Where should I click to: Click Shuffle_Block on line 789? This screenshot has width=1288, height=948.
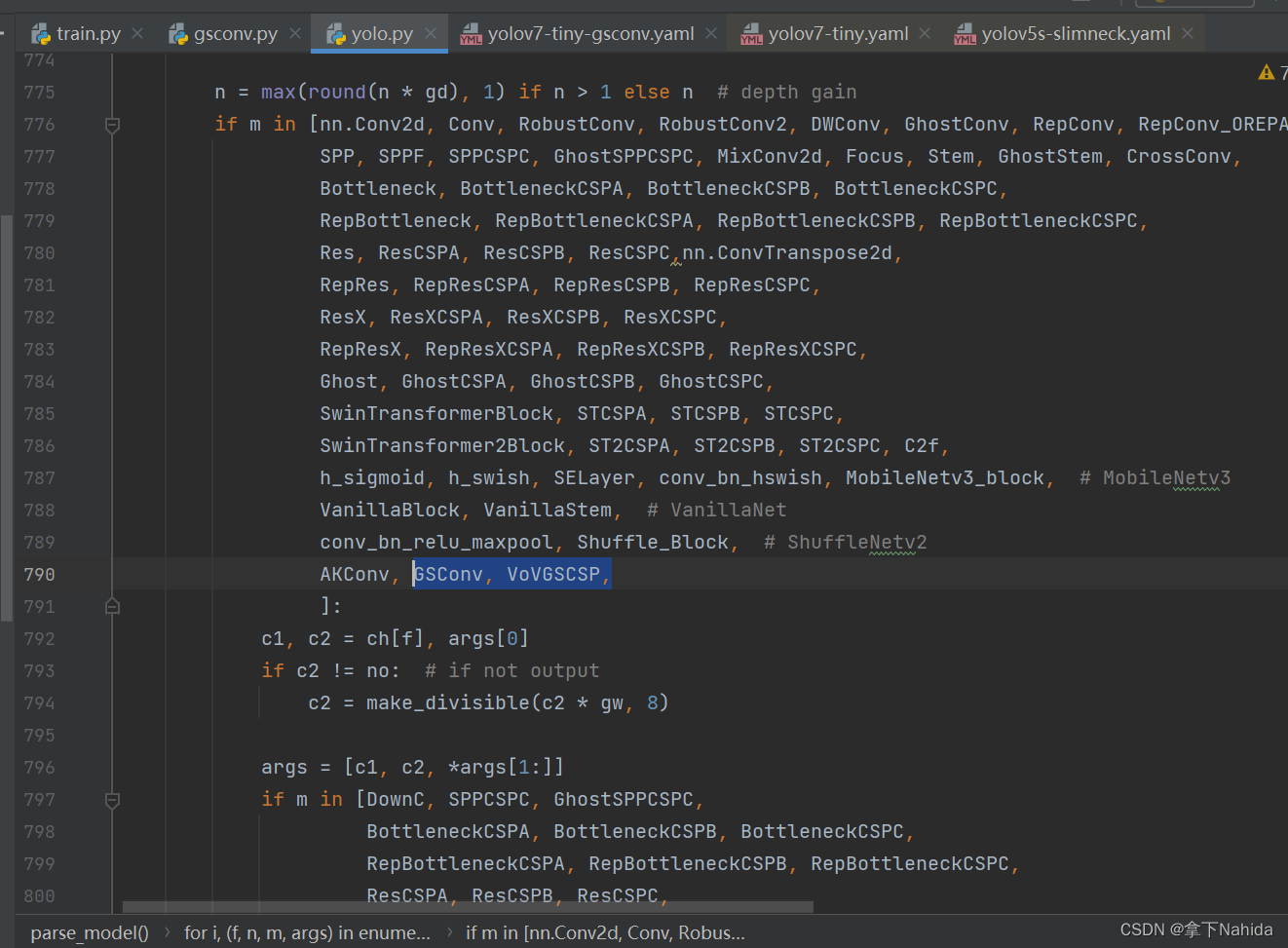pos(653,543)
